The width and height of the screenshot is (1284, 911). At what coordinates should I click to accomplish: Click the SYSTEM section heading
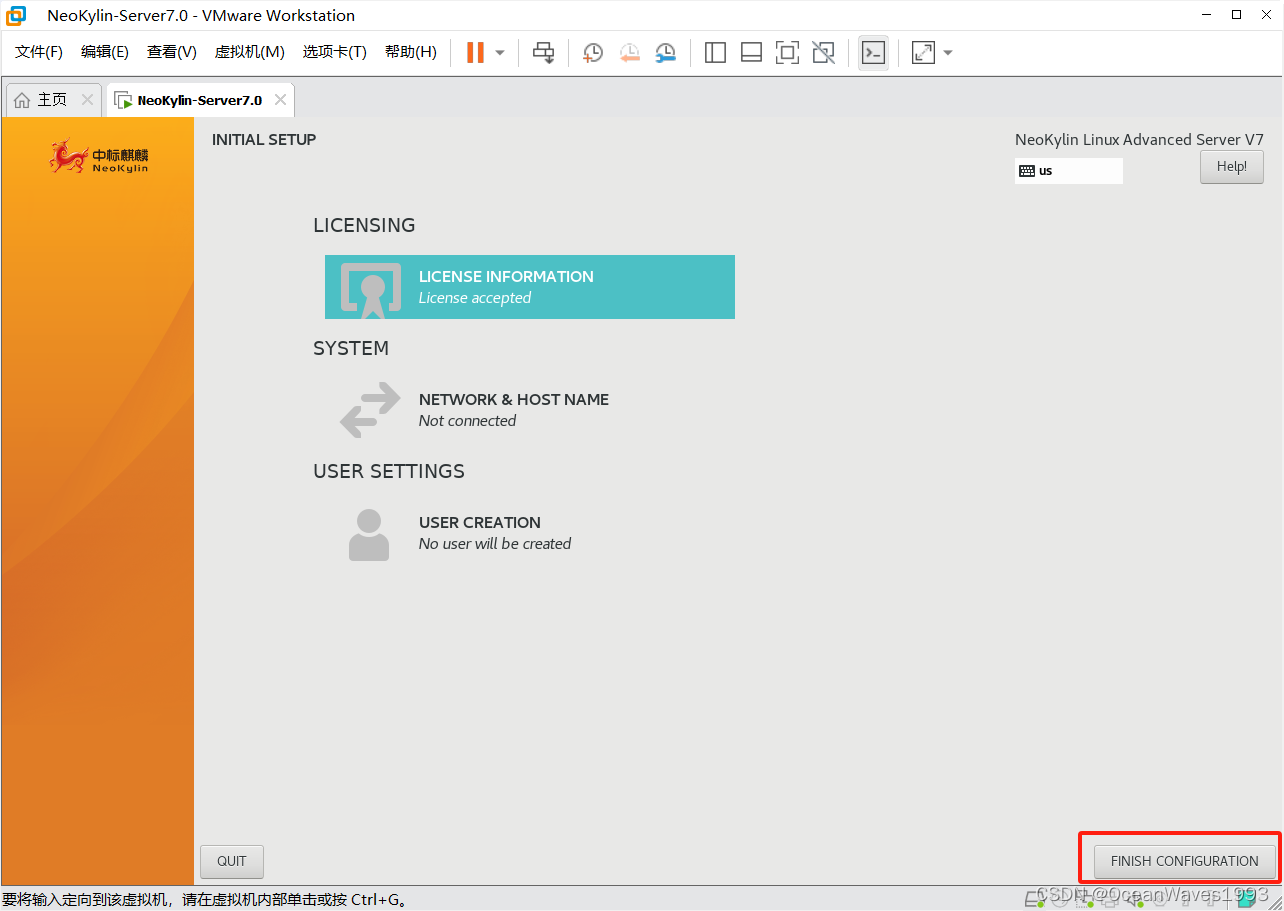pos(351,348)
